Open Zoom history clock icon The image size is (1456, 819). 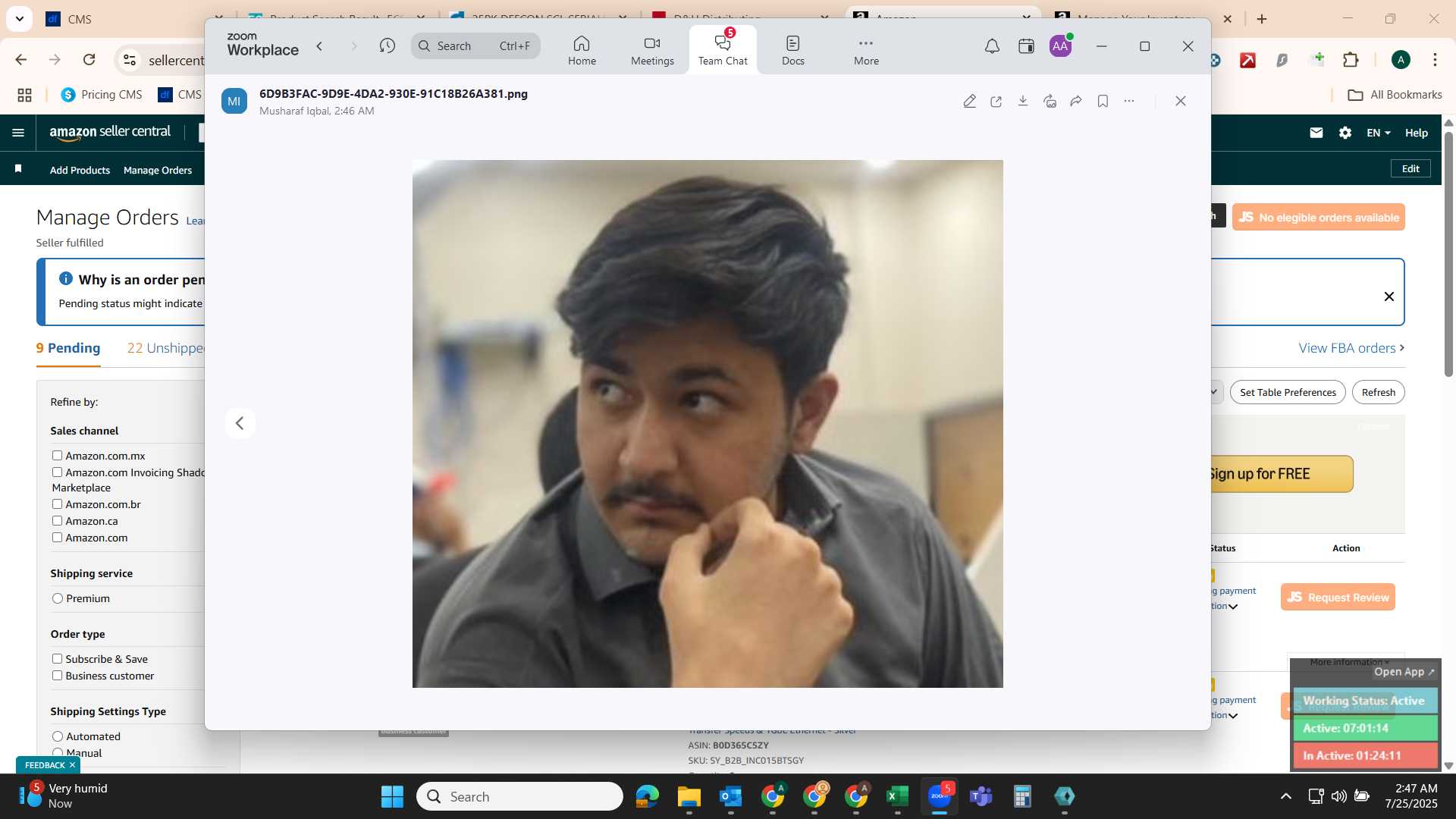[x=388, y=46]
